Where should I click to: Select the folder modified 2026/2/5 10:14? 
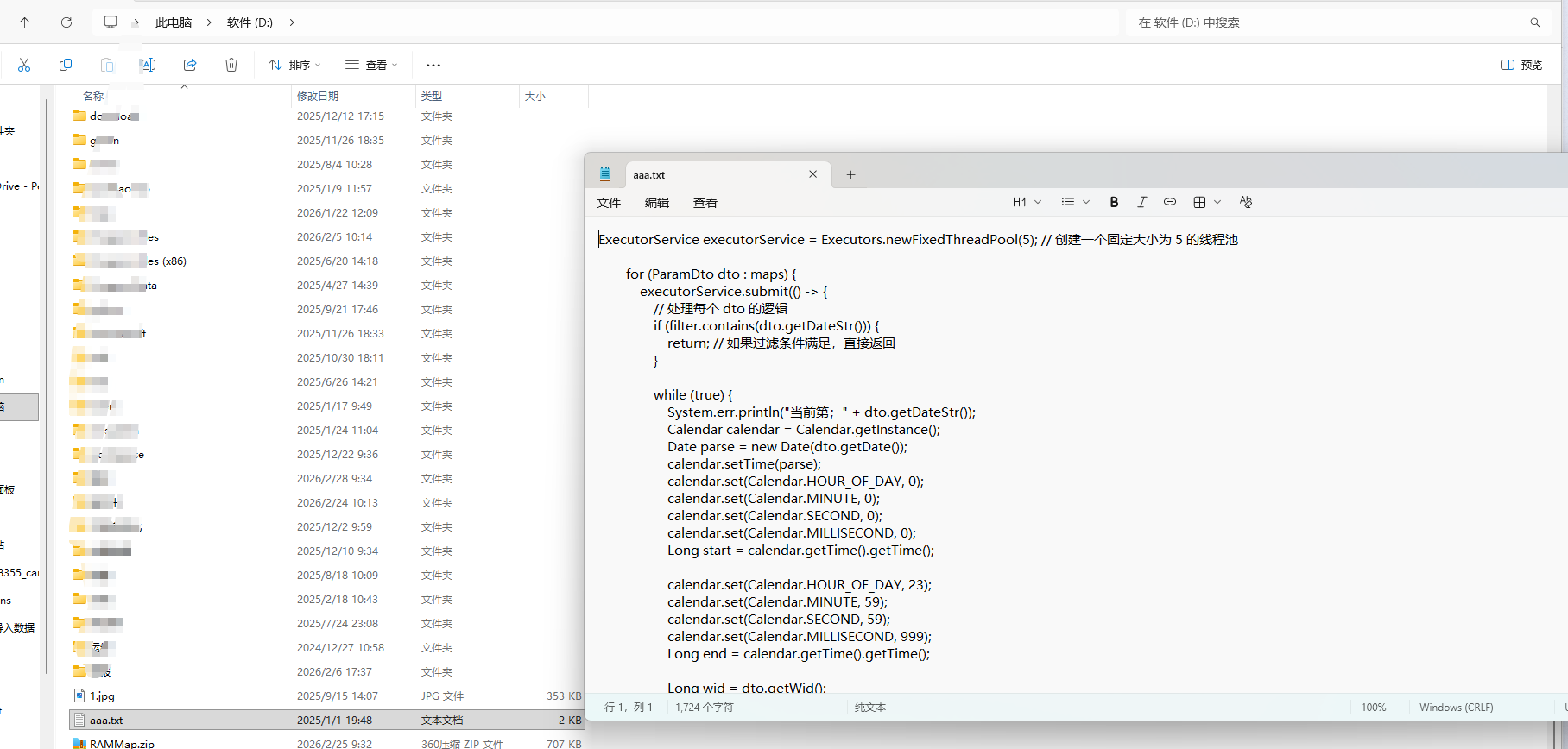coord(326,236)
